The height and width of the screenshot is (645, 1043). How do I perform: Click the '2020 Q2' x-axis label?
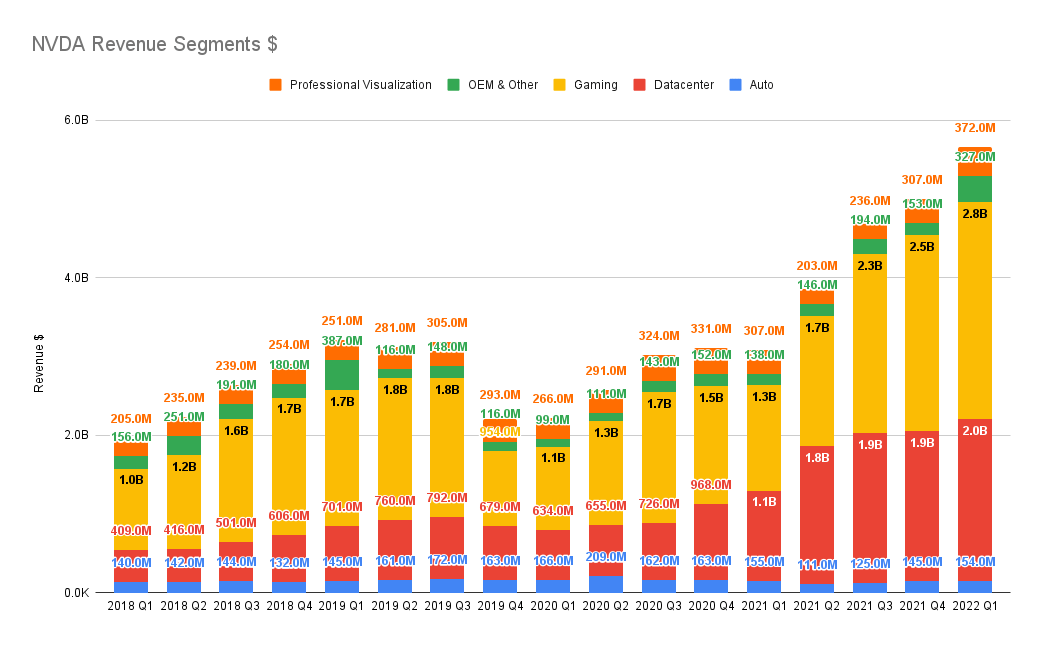tap(606, 606)
